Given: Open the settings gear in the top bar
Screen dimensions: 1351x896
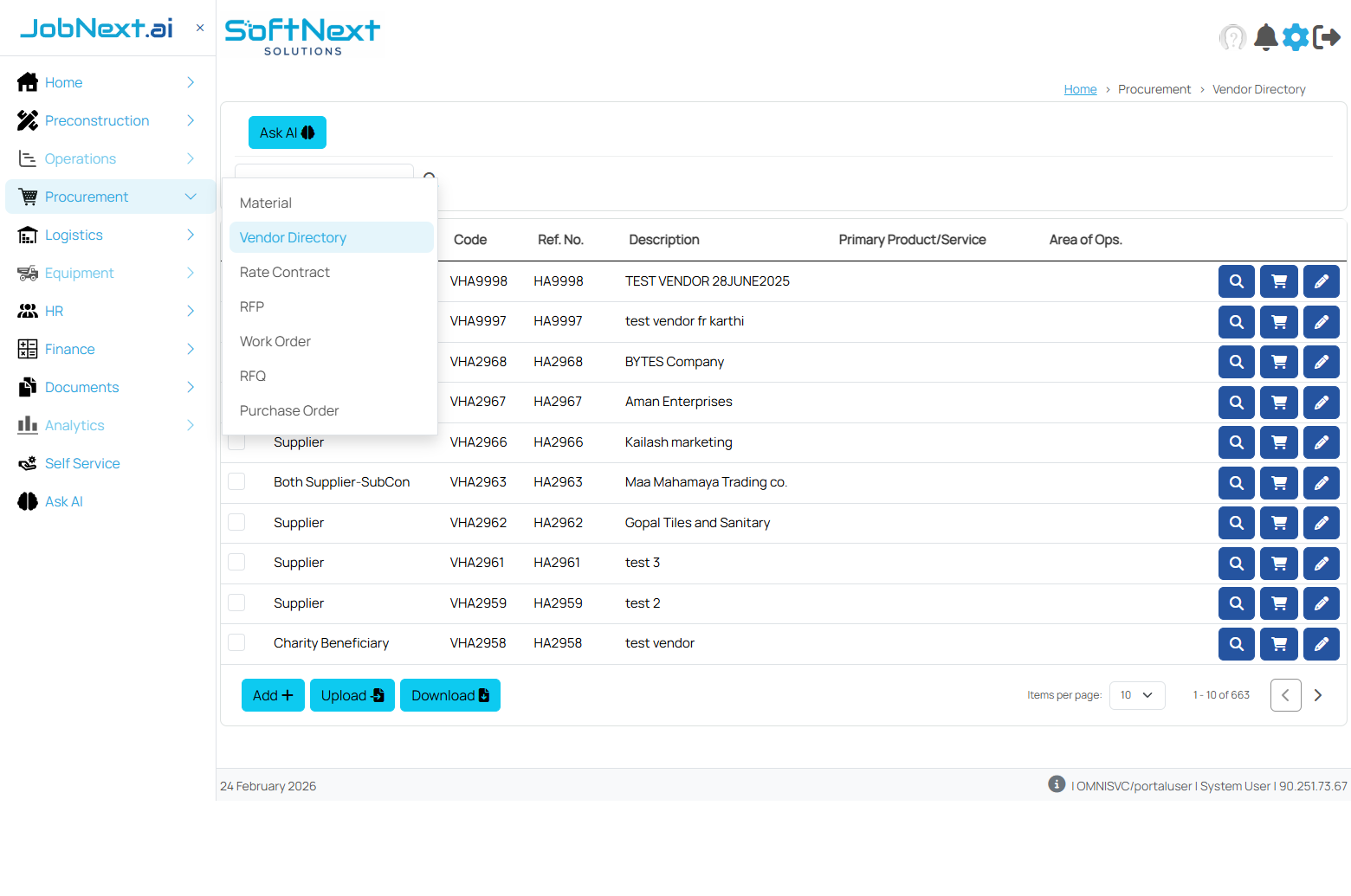Looking at the screenshot, I should coord(1296,37).
